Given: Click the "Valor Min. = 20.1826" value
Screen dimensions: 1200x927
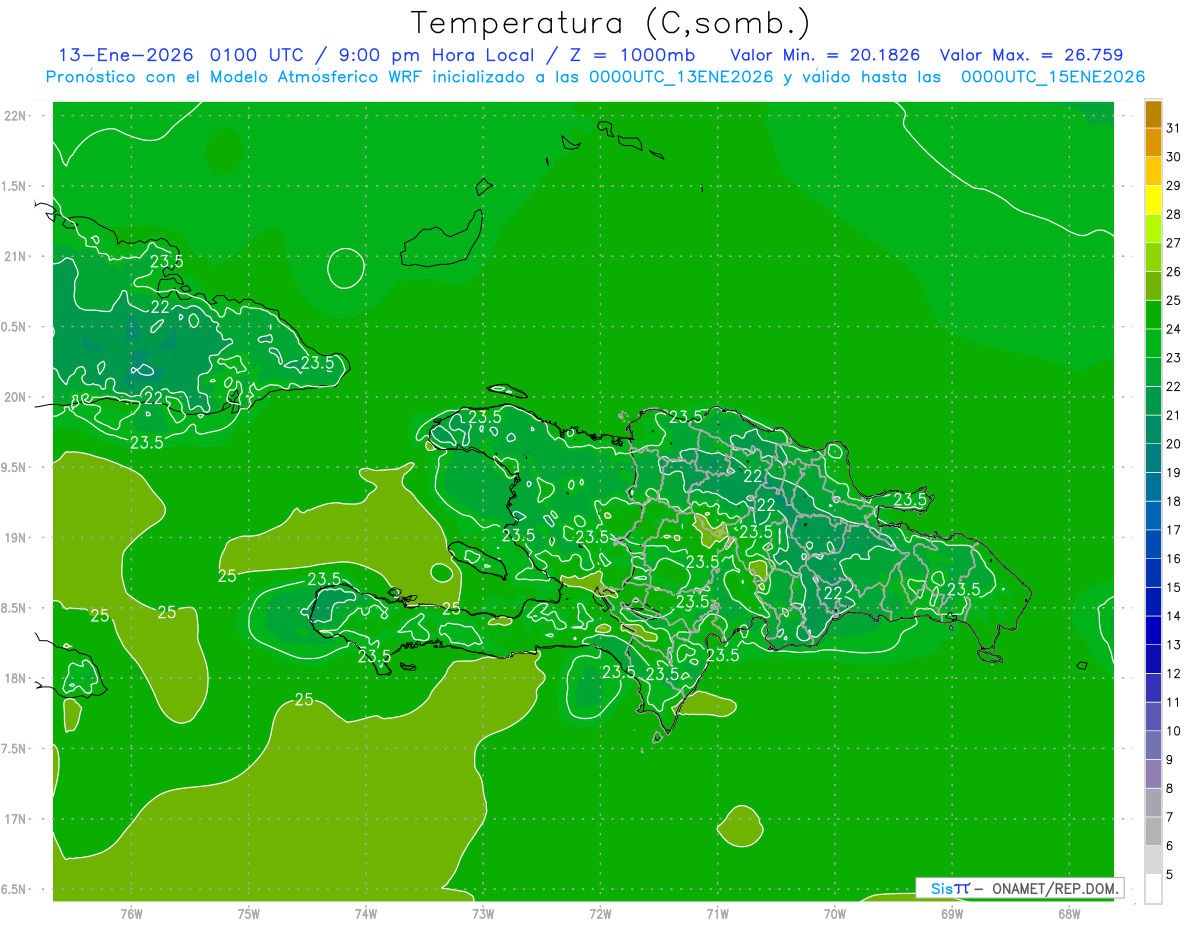Looking at the screenshot, I should click(825, 56).
